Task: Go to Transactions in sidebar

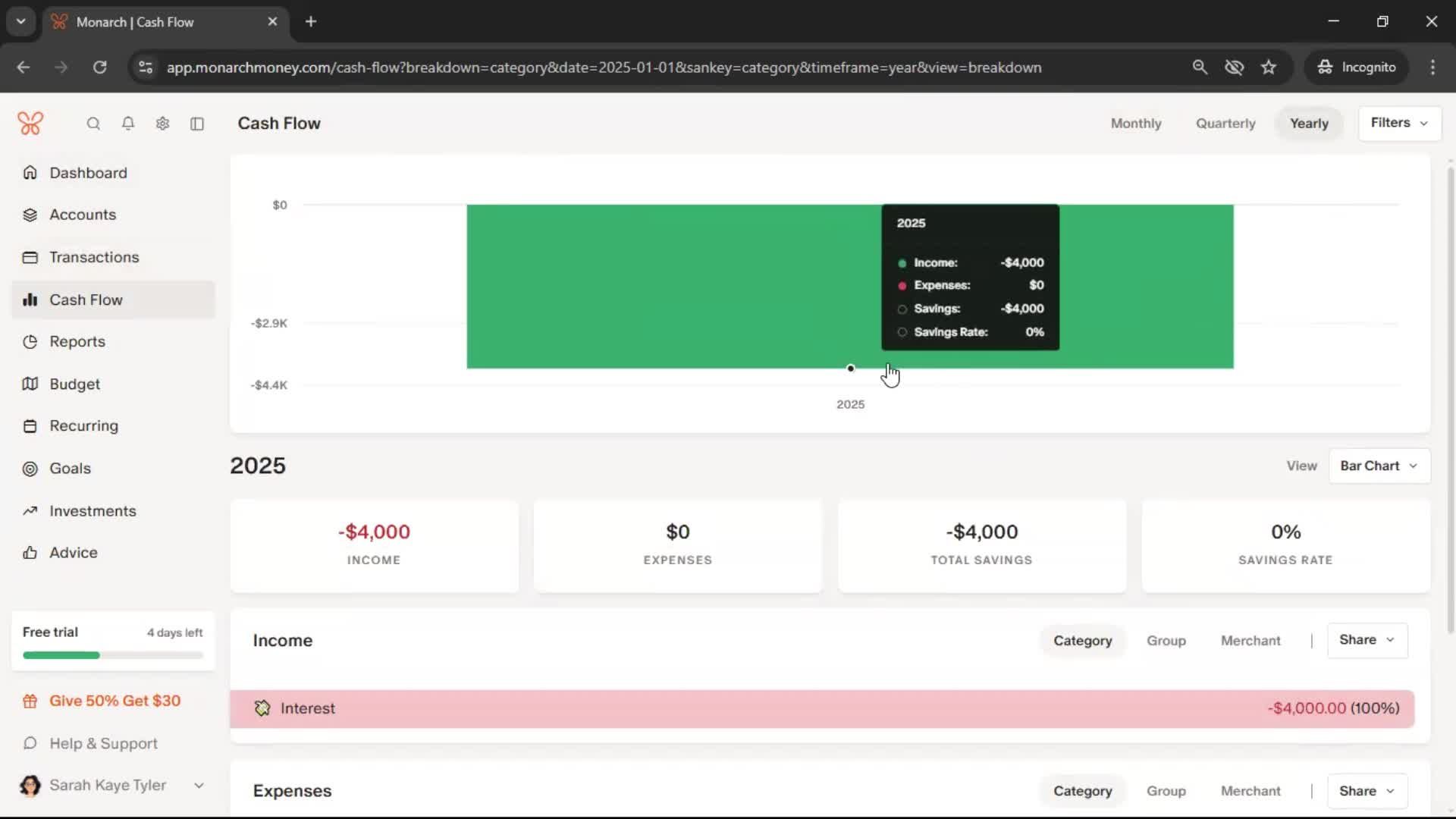Action: [94, 257]
